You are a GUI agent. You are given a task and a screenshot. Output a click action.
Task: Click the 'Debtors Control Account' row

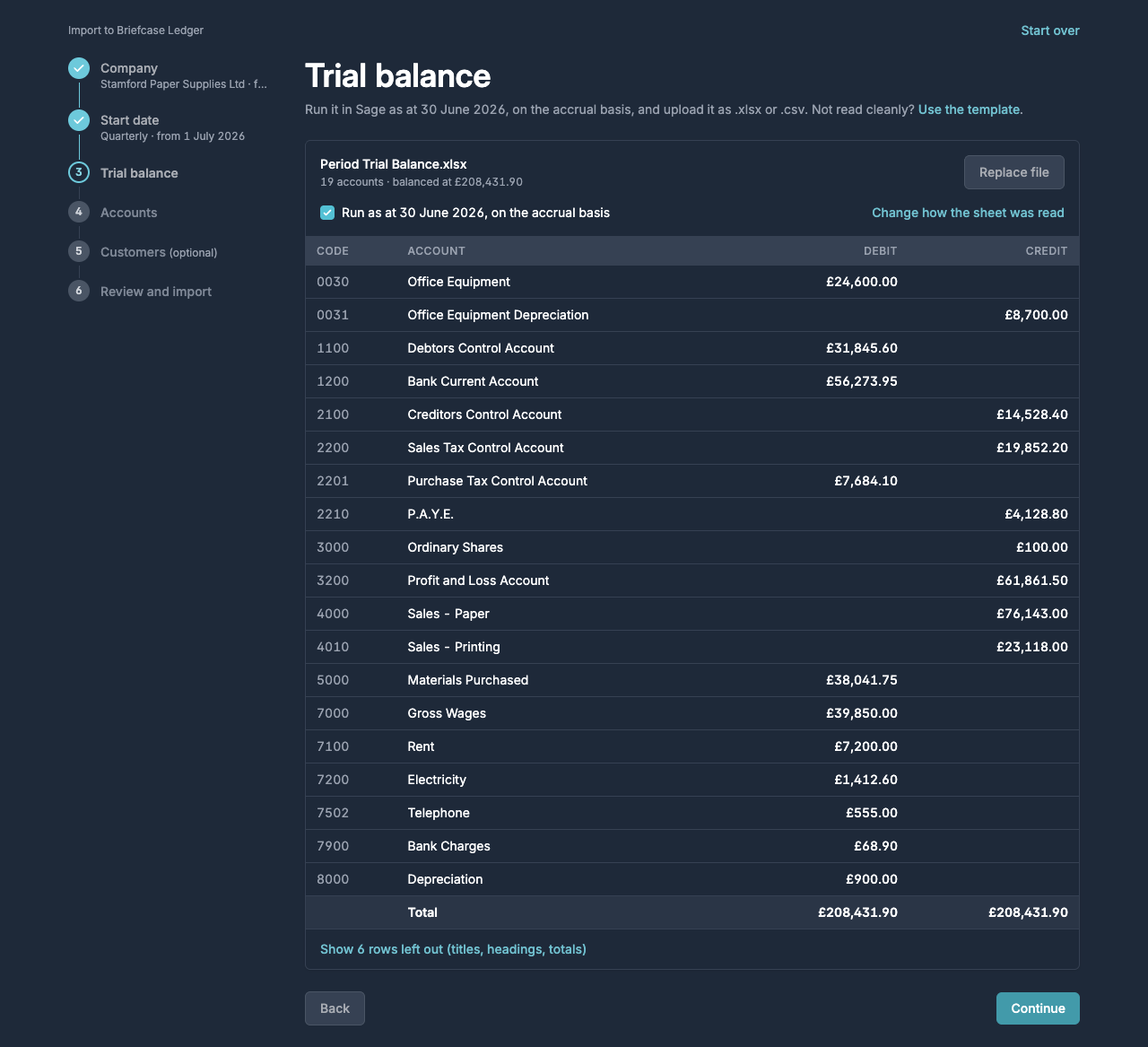pos(692,348)
